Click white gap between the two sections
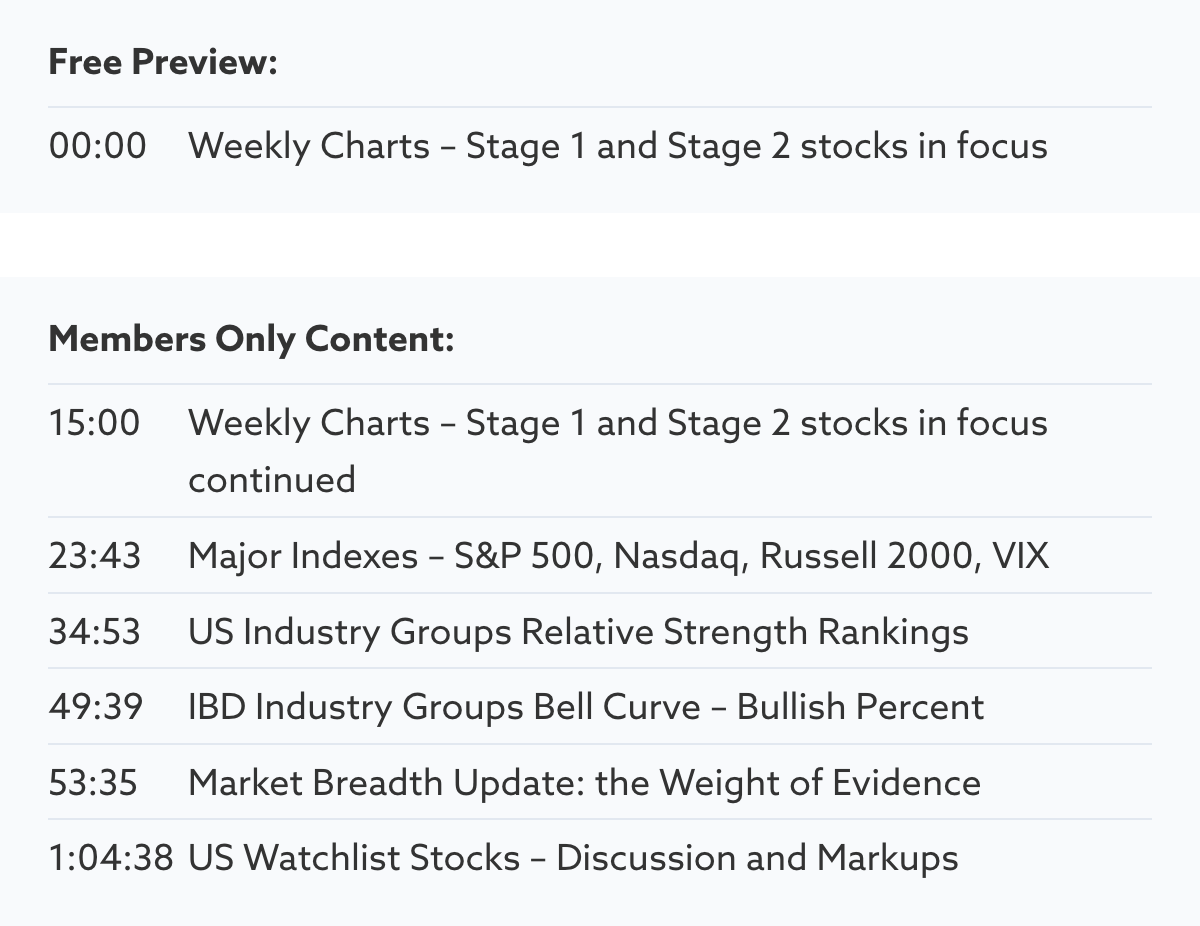Viewport: 1200px width, 926px height. click(600, 245)
